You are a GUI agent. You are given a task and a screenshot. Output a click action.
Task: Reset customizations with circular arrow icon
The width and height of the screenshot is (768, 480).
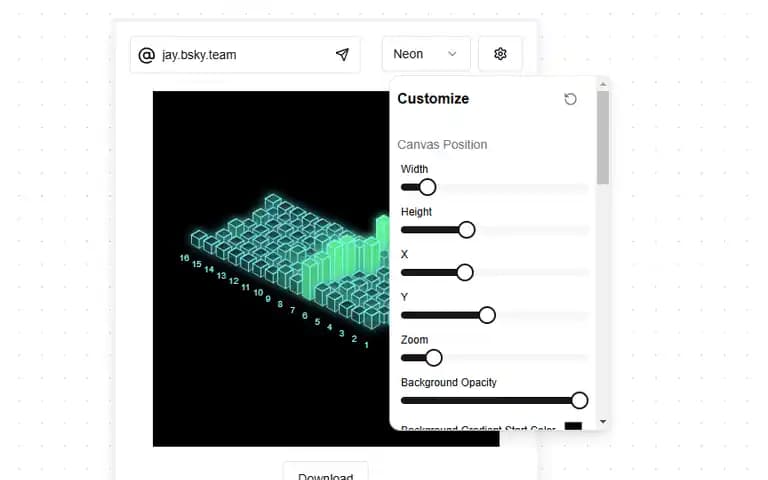tap(570, 99)
